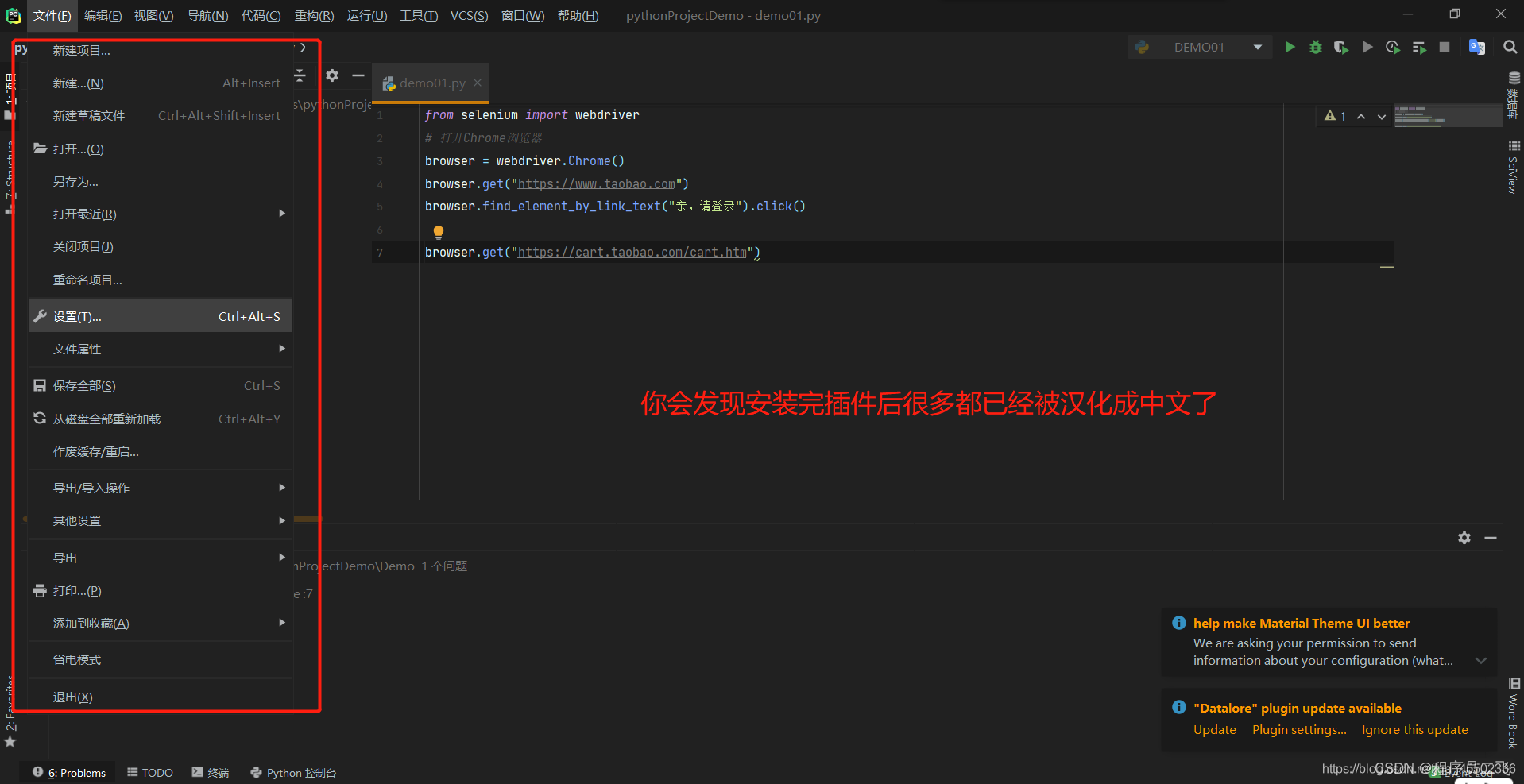Open the Favorites star tool window
Image resolution: width=1524 pixels, height=784 pixels.
10,741
